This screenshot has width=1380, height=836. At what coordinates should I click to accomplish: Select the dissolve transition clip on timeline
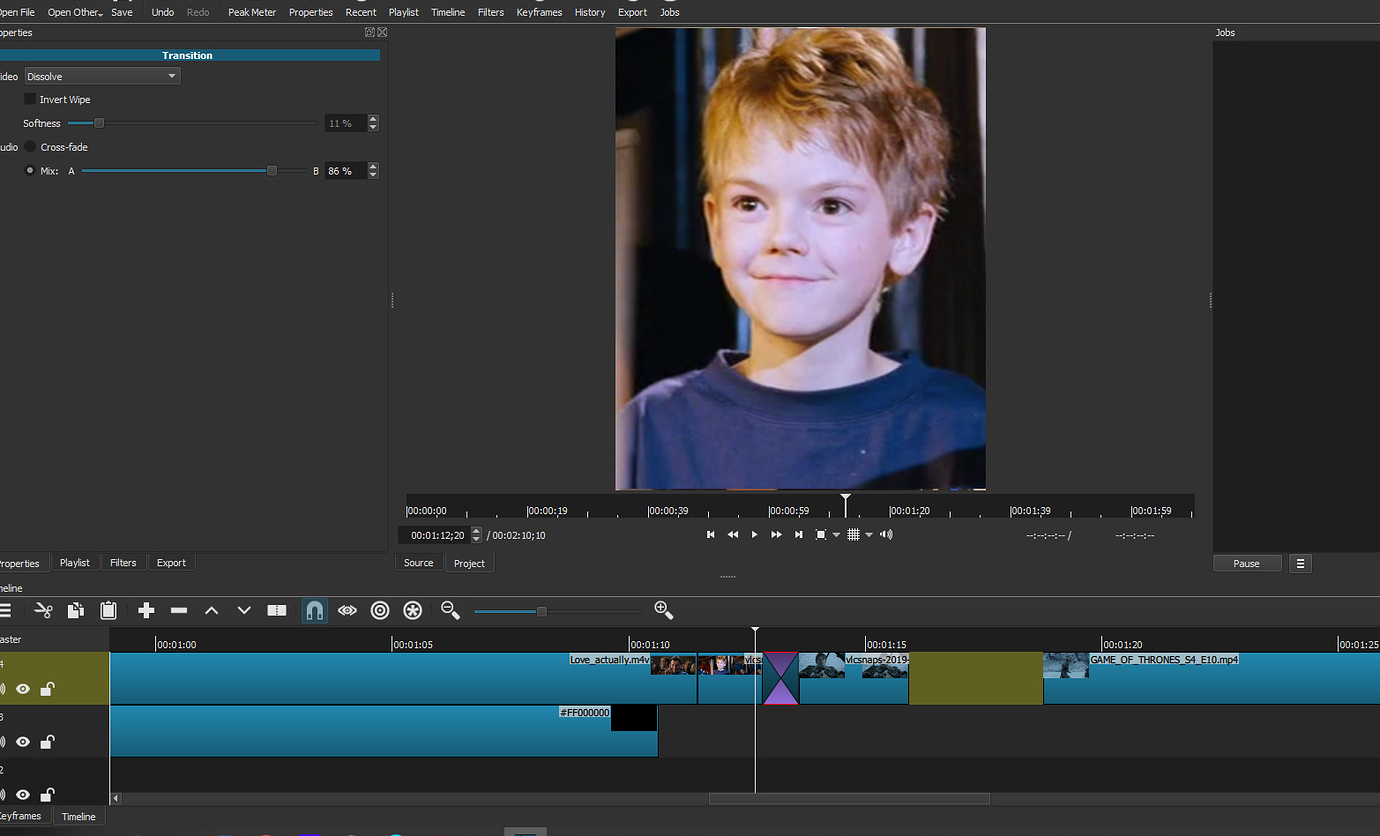click(780, 679)
